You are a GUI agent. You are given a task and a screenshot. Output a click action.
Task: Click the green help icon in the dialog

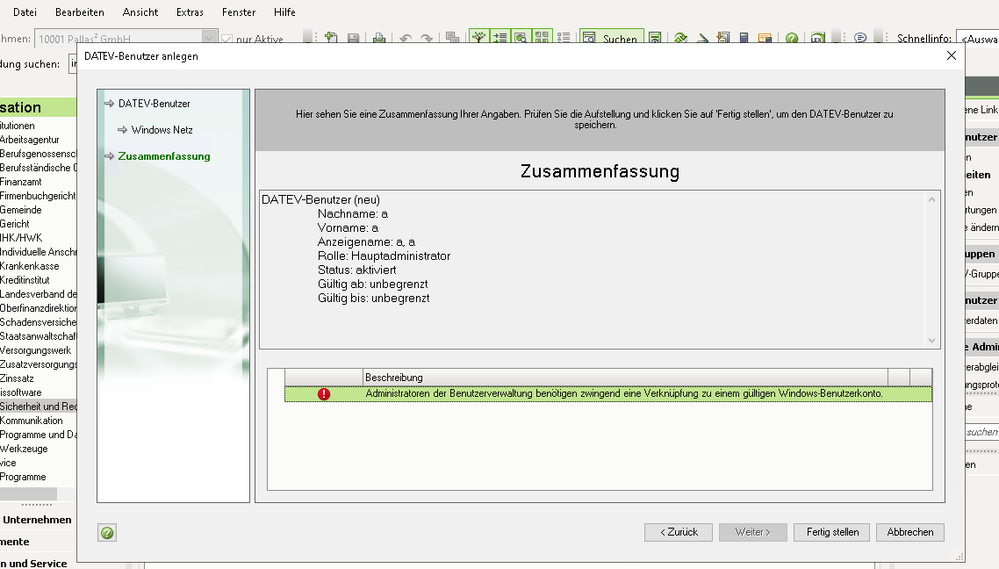pos(107,533)
